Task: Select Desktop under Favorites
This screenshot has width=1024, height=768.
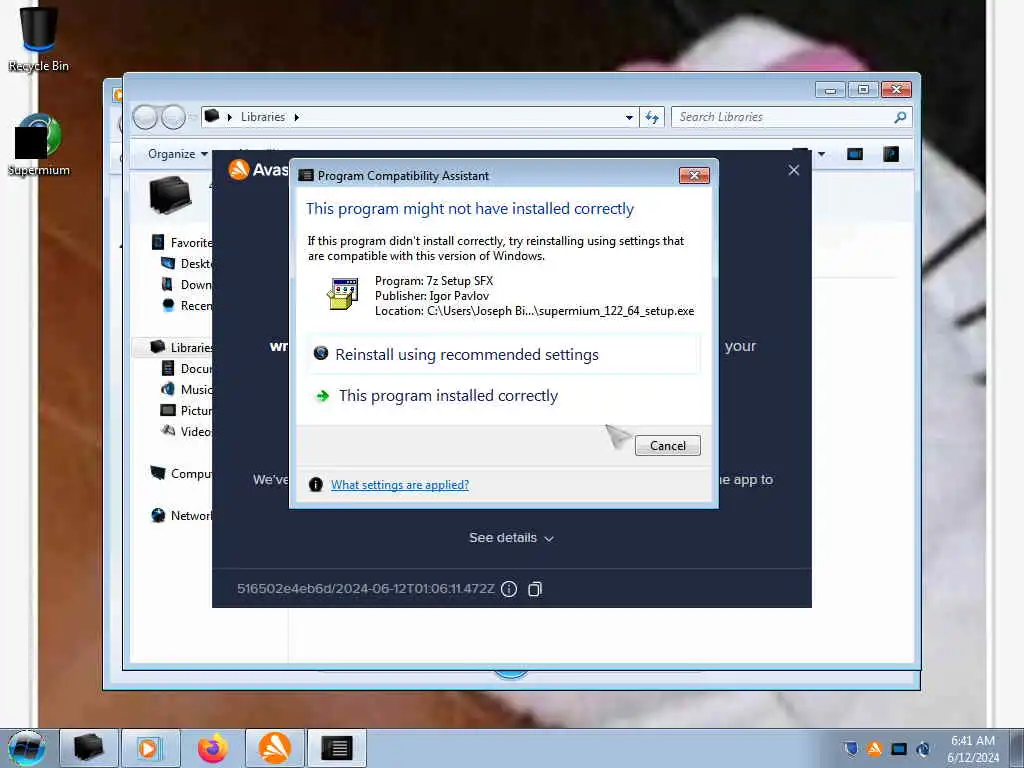Action: (187, 263)
